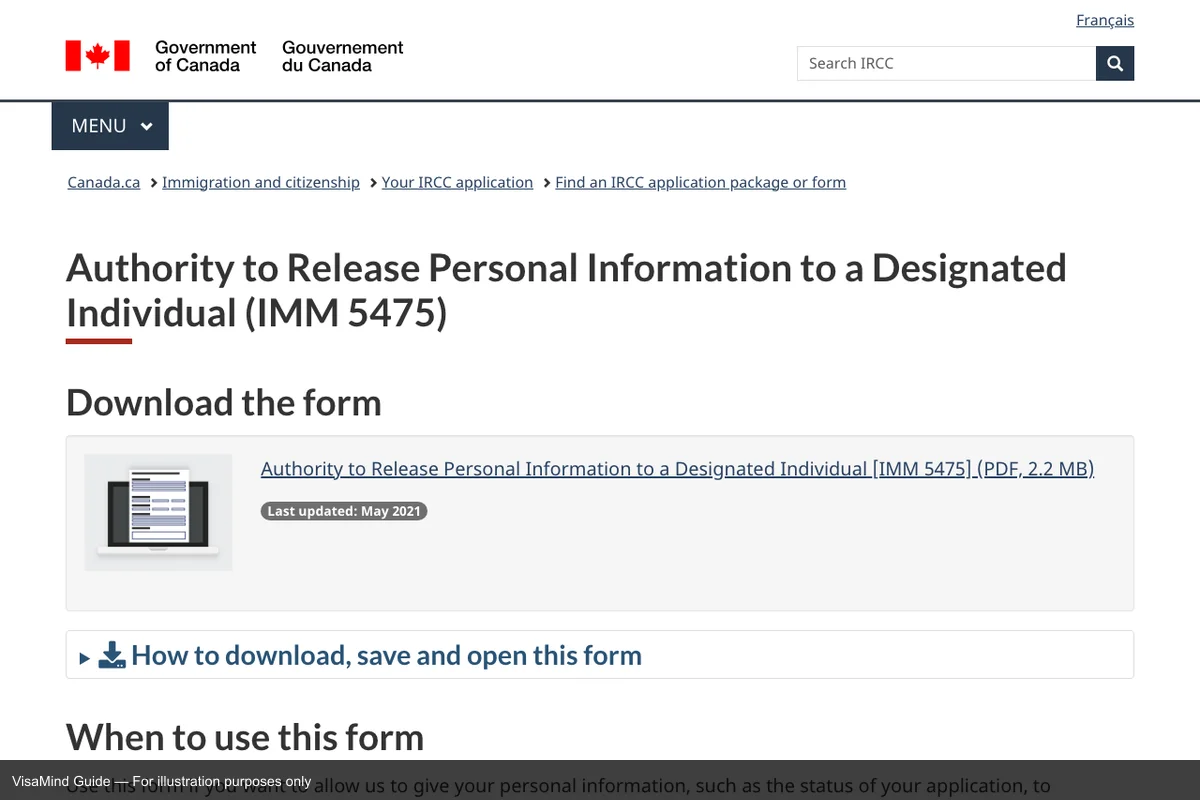Open Find an IRCC application package breadcrumb
Viewport: 1200px width, 800px height.
click(700, 182)
